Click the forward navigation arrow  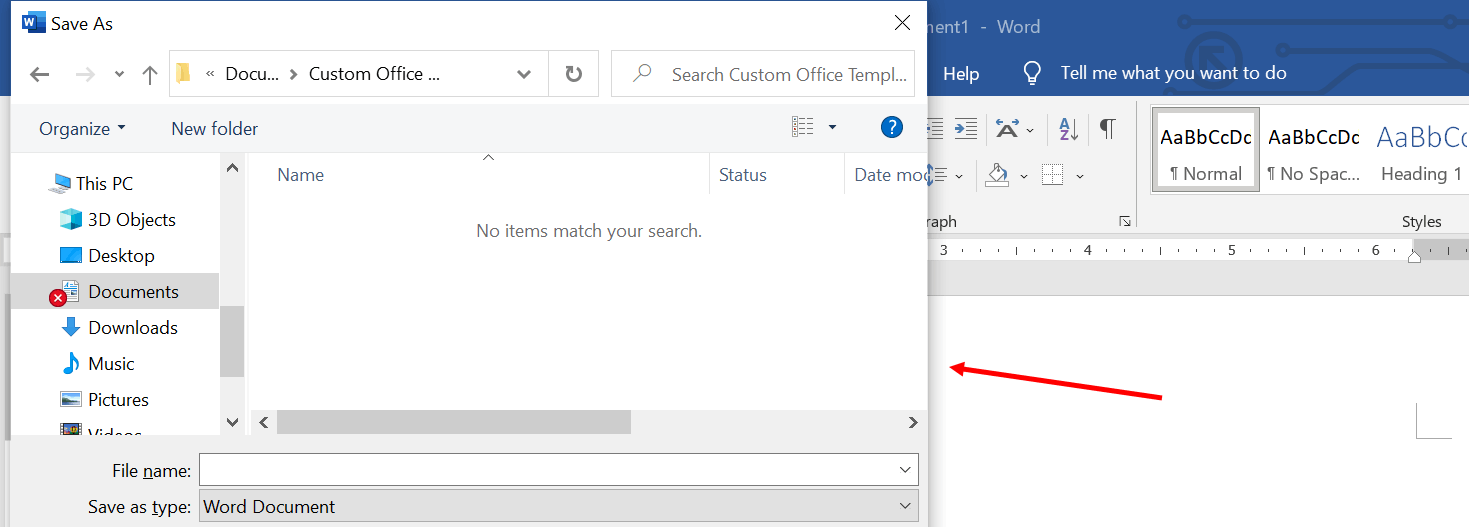[x=85, y=74]
